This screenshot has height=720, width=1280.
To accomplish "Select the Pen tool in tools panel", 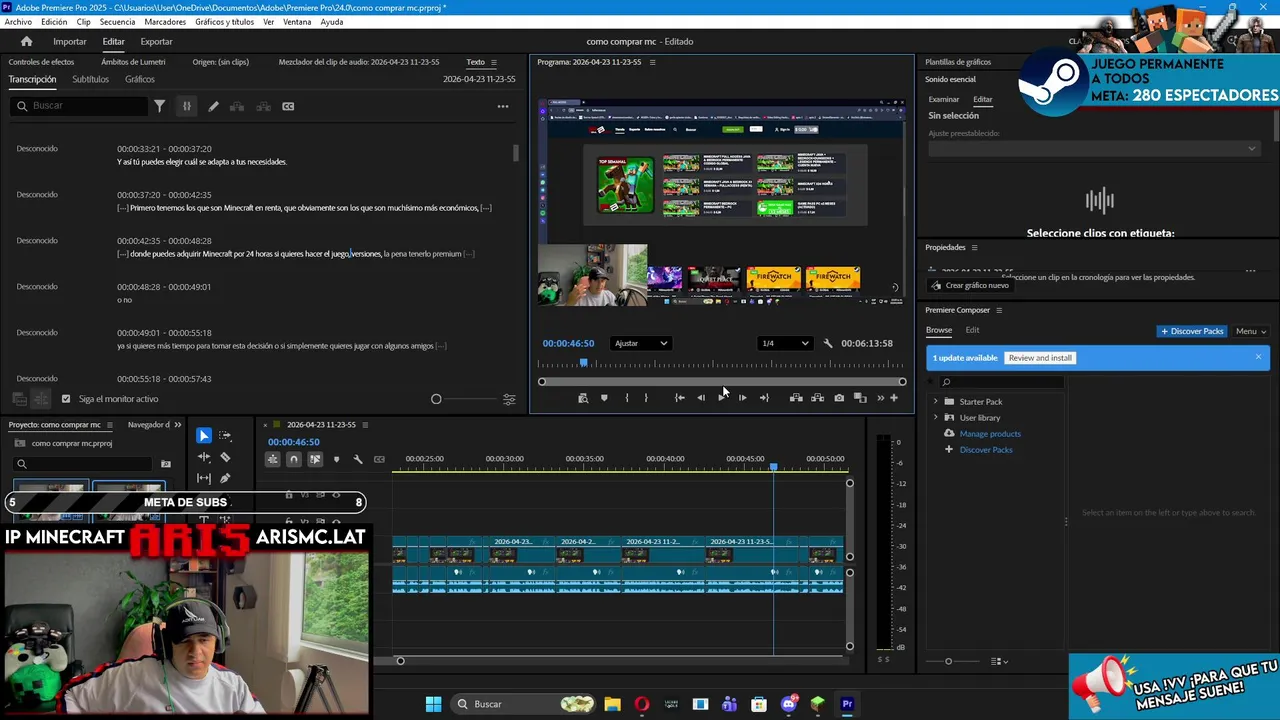I will click(x=225, y=478).
